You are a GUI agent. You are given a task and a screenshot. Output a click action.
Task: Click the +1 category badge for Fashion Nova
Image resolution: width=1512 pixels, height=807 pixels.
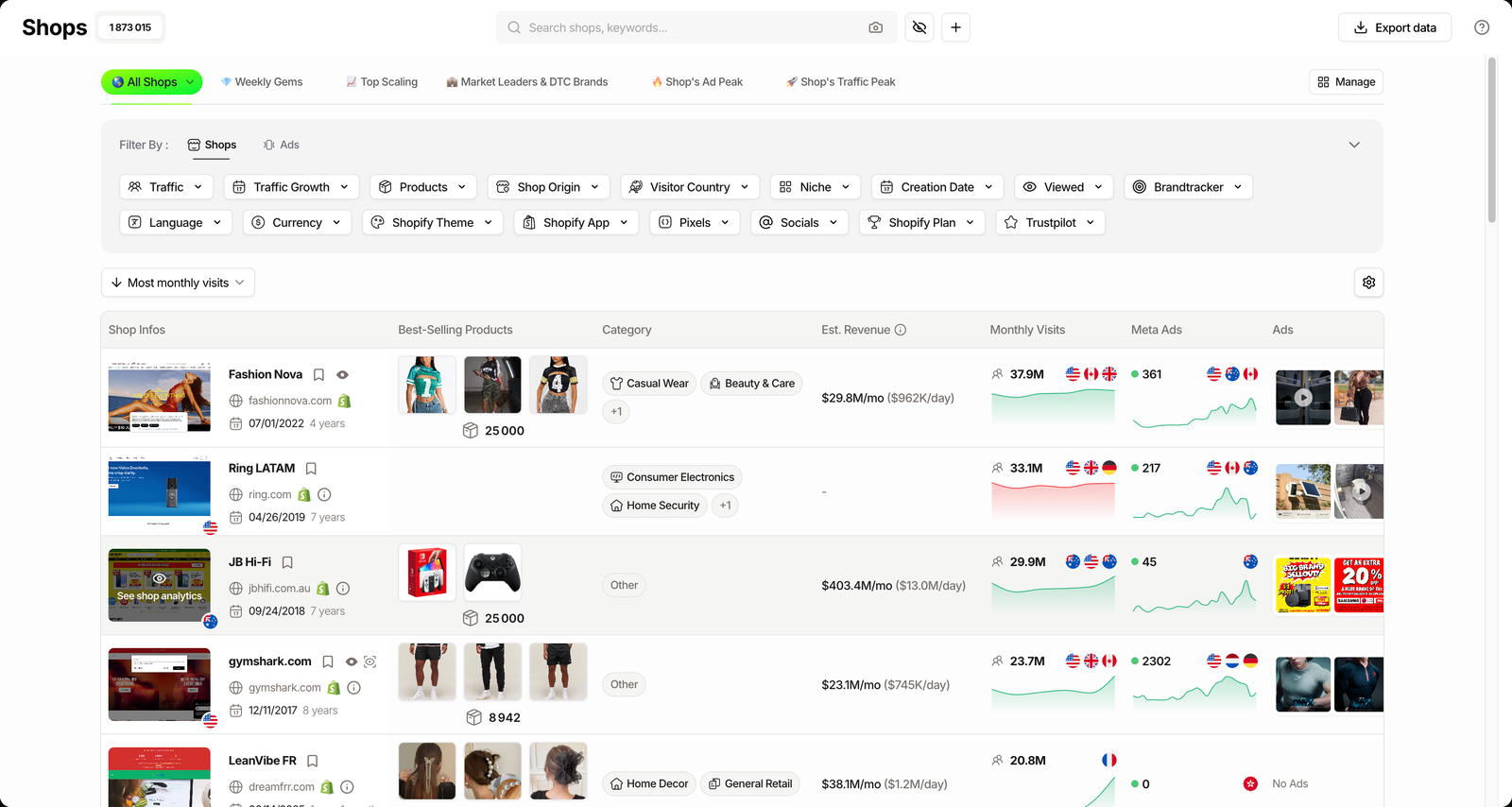616,411
